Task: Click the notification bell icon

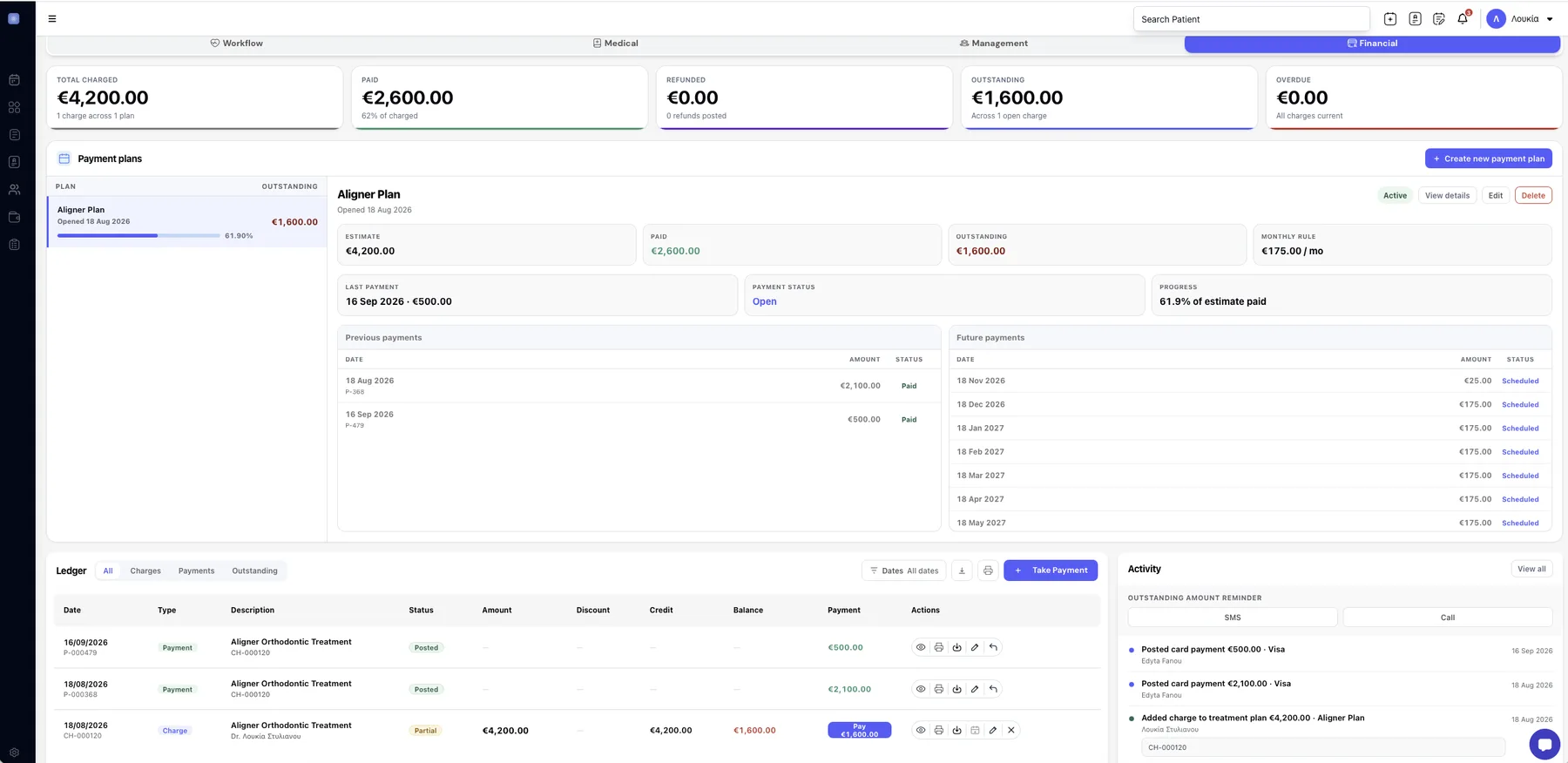Action: (1463, 18)
